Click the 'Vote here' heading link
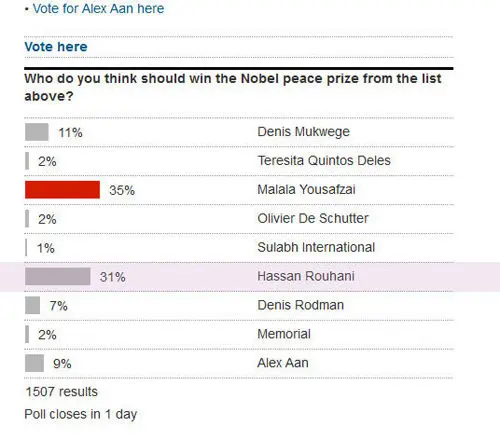The width and height of the screenshot is (500, 440). (56, 47)
